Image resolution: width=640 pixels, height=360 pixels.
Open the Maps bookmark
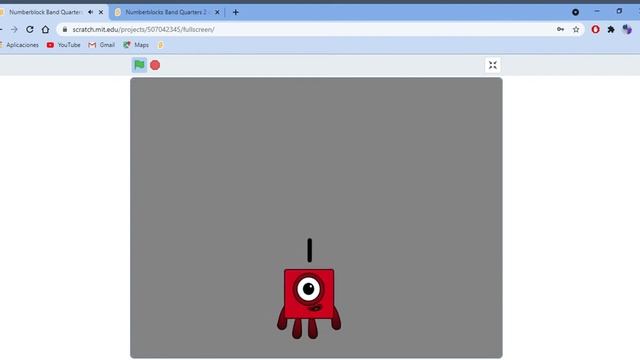(136, 45)
